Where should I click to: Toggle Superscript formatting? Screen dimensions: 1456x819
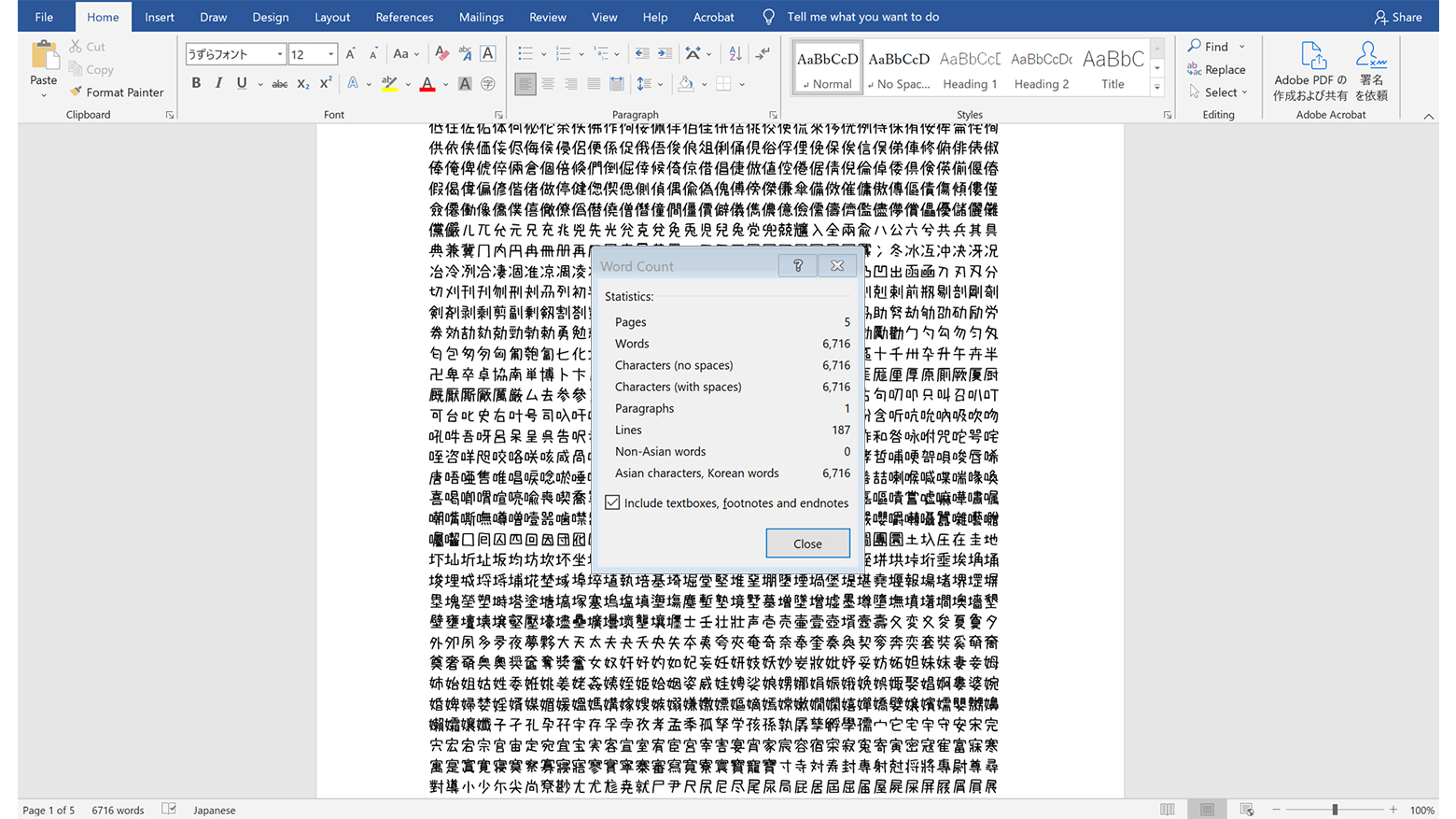click(326, 83)
